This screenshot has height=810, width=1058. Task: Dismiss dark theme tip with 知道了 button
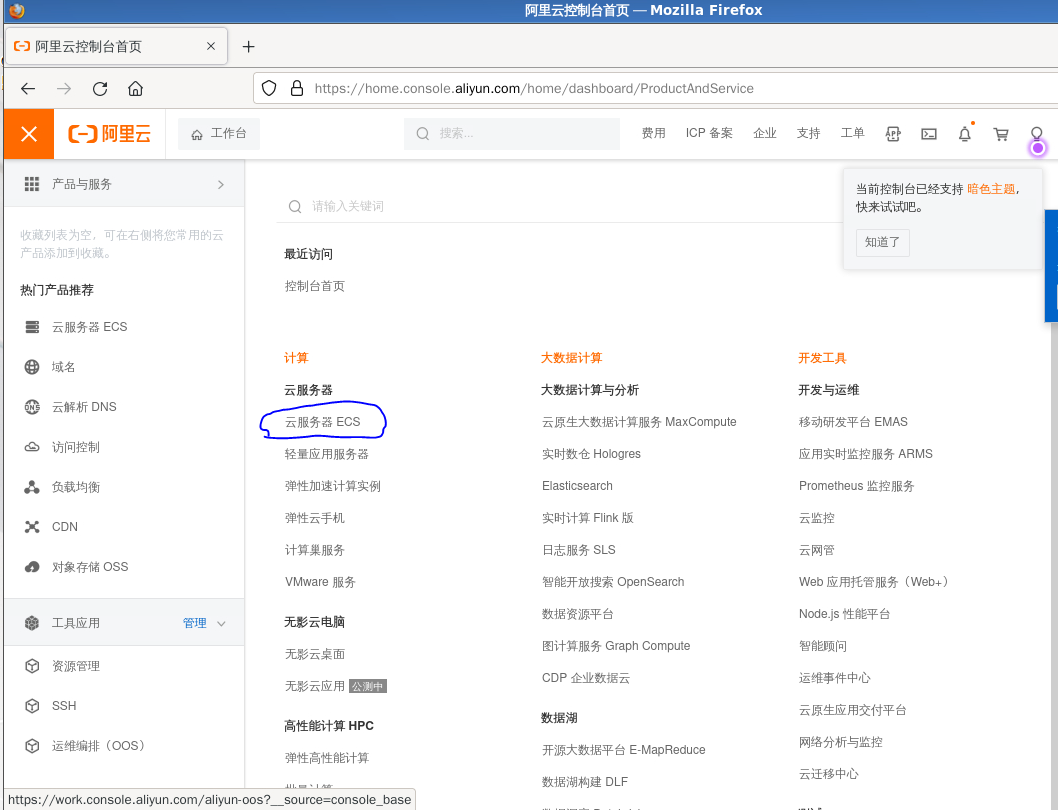(882, 242)
